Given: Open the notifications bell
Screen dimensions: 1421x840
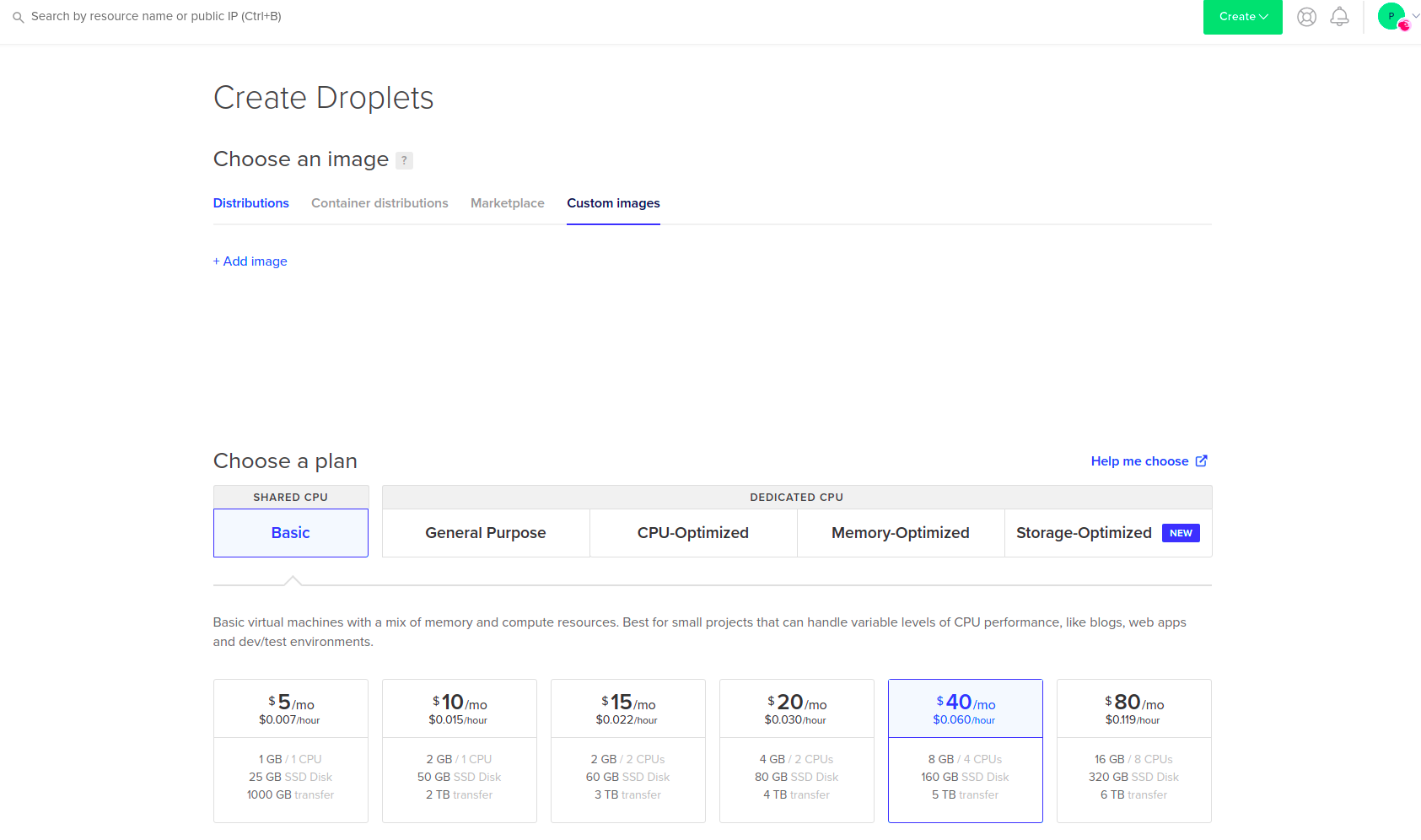Looking at the screenshot, I should coord(1339,17).
